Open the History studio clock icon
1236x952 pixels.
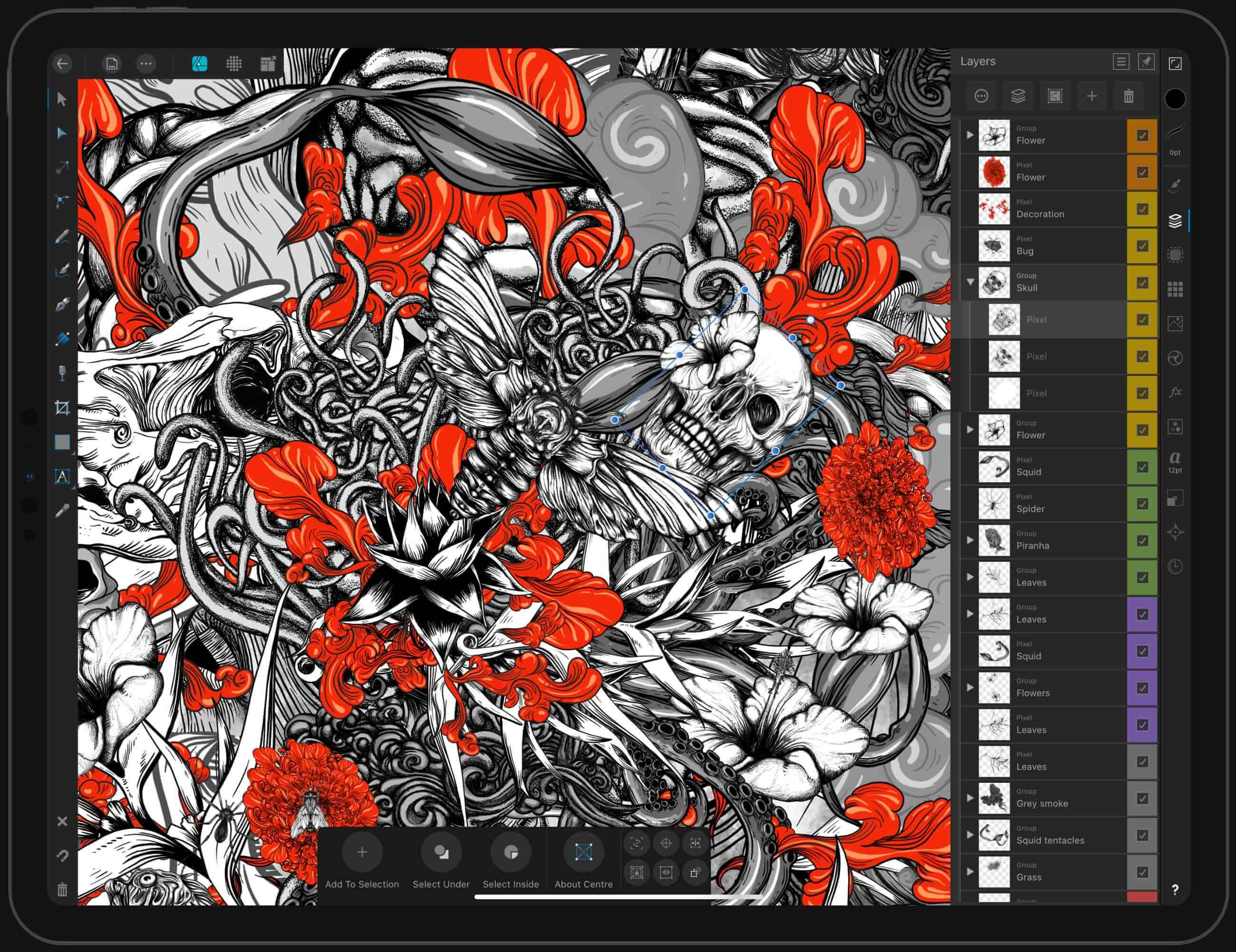[1175, 566]
